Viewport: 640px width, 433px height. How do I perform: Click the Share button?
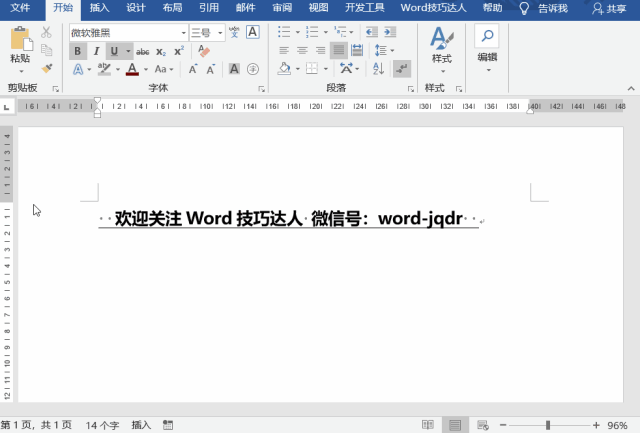point(609,8)
